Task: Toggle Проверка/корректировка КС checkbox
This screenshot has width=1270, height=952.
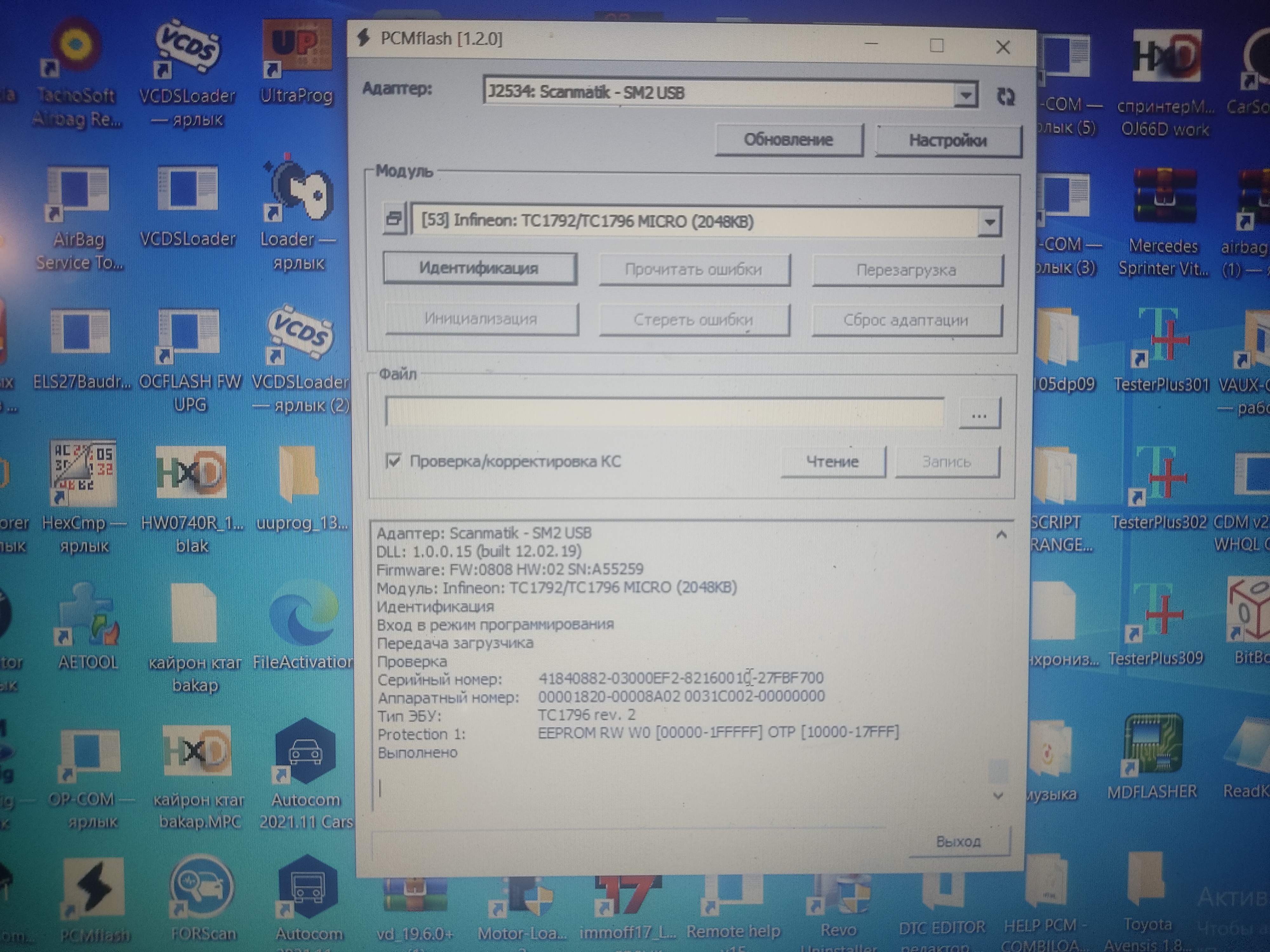Action: pos(394,461)
